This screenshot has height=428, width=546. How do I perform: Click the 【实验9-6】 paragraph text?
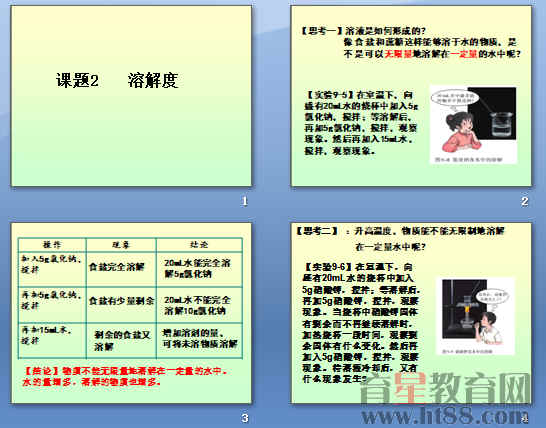(x=361, y=322)
